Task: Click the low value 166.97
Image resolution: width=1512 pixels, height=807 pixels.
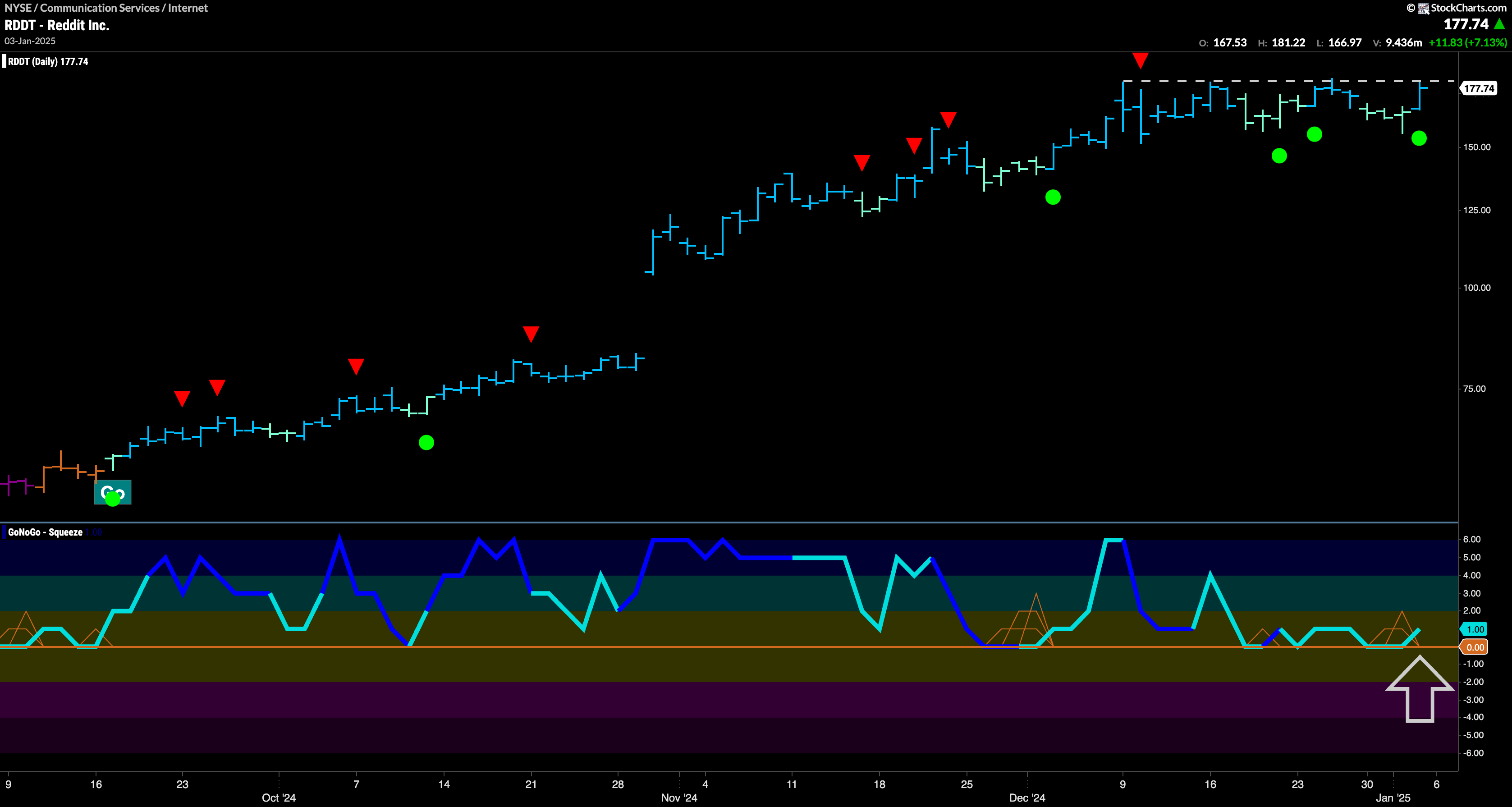Action: 1345,43
